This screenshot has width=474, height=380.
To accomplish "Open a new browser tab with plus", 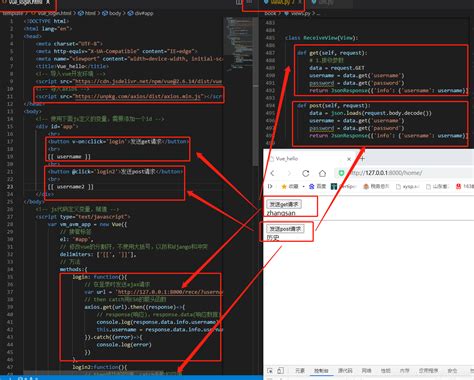I will click(x=362, y=159).
